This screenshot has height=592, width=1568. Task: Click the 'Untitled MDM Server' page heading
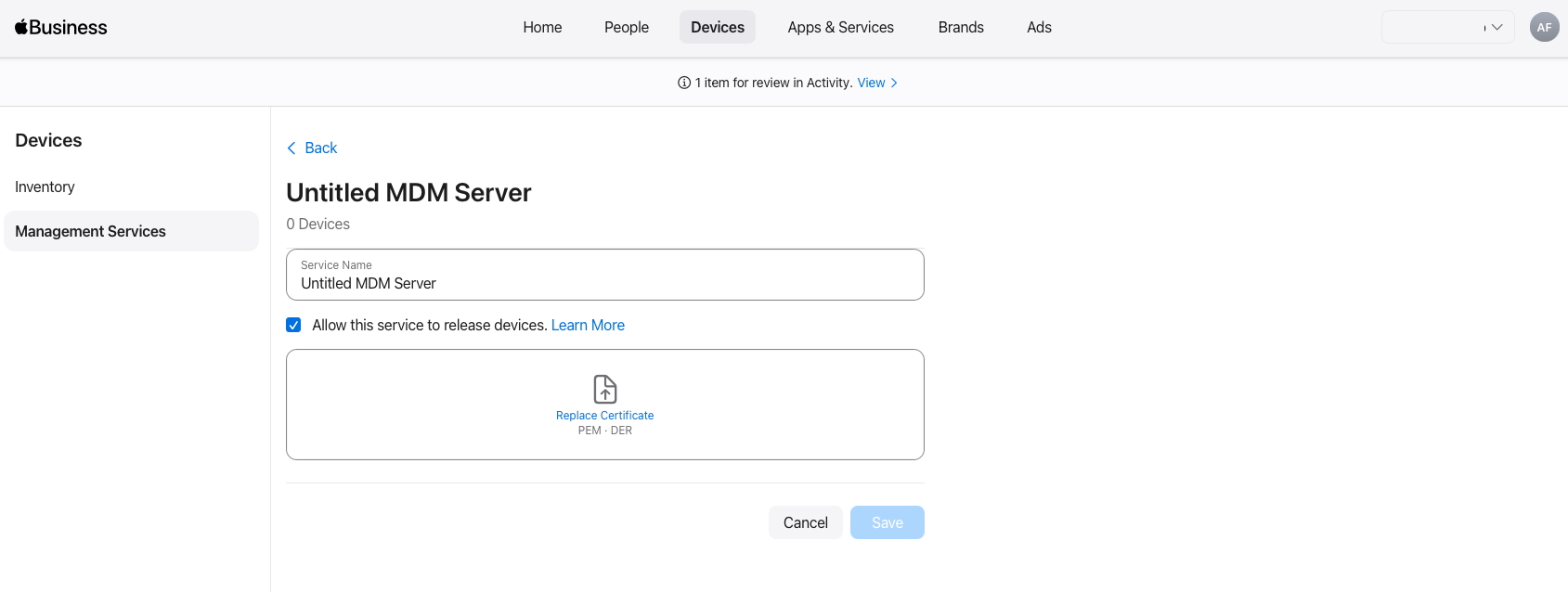tap(408, 192)
